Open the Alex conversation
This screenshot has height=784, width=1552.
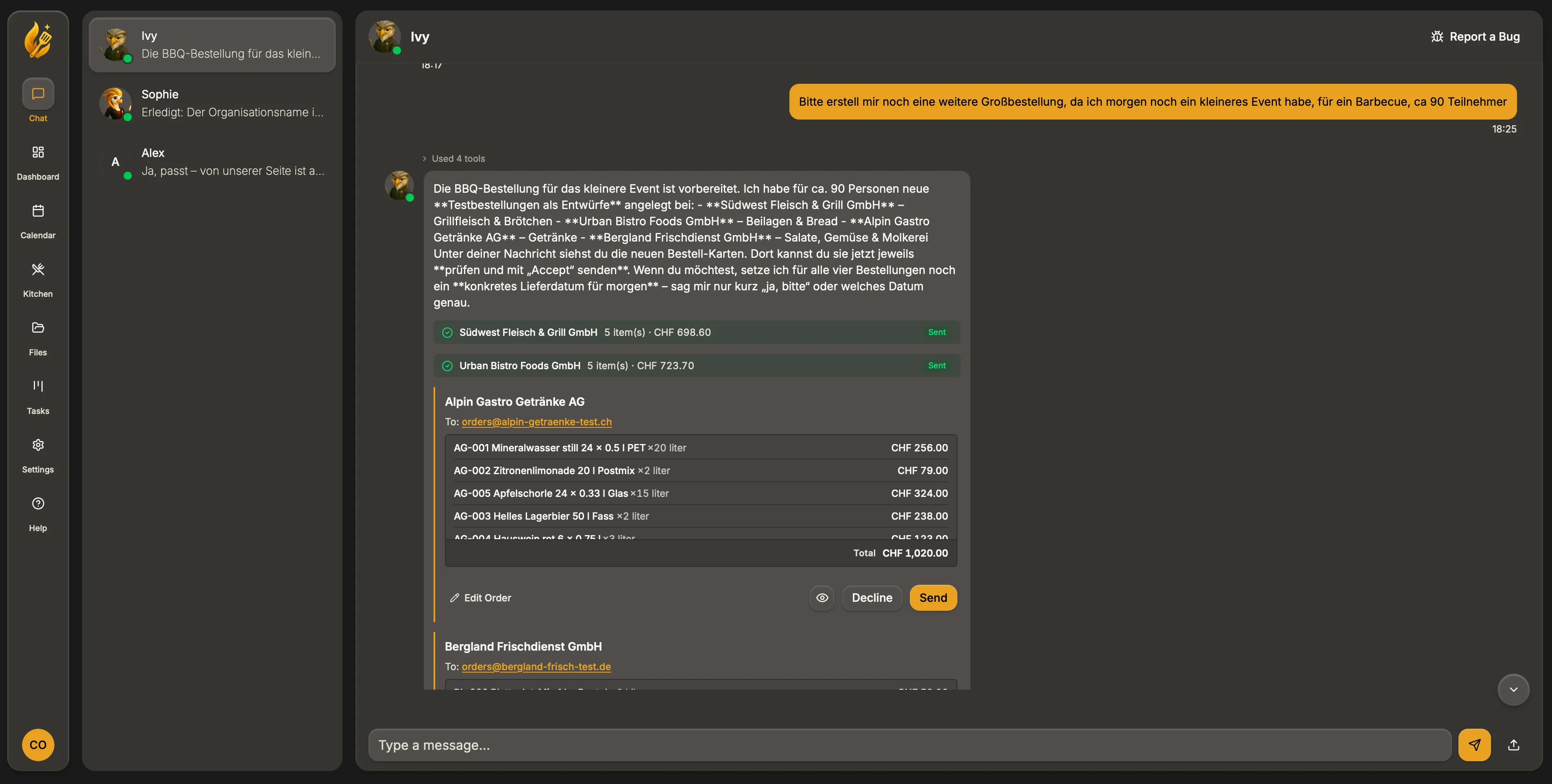(x=212, y=162)
